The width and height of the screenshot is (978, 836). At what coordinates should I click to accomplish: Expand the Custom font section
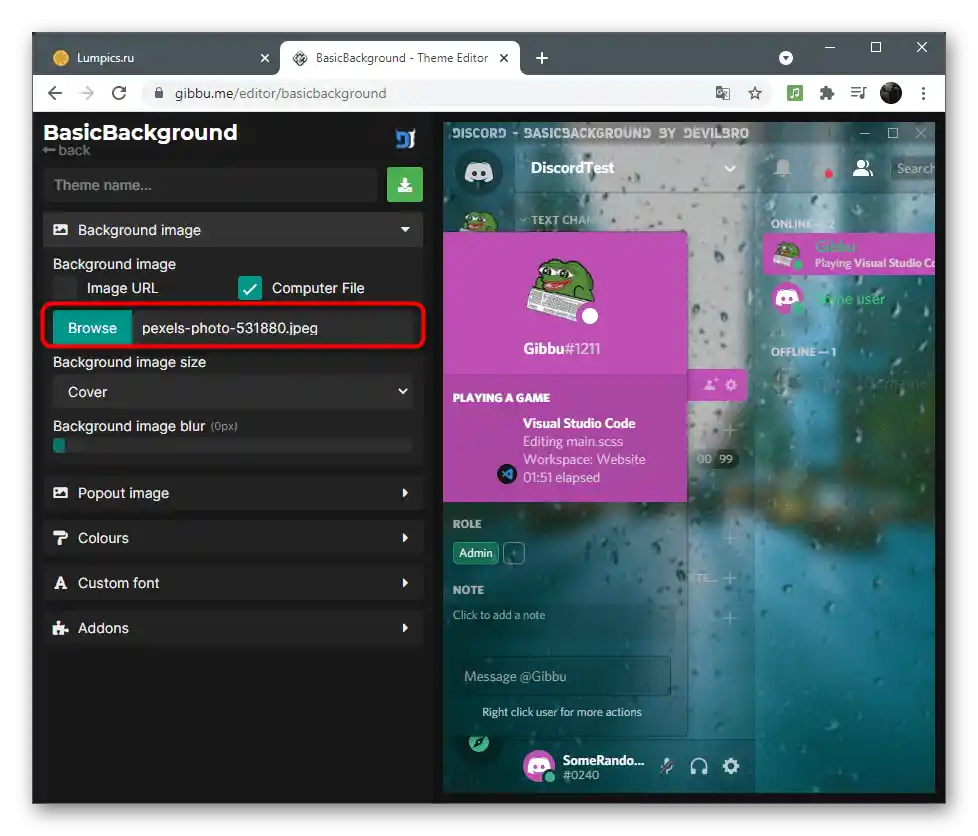point(233,583)
